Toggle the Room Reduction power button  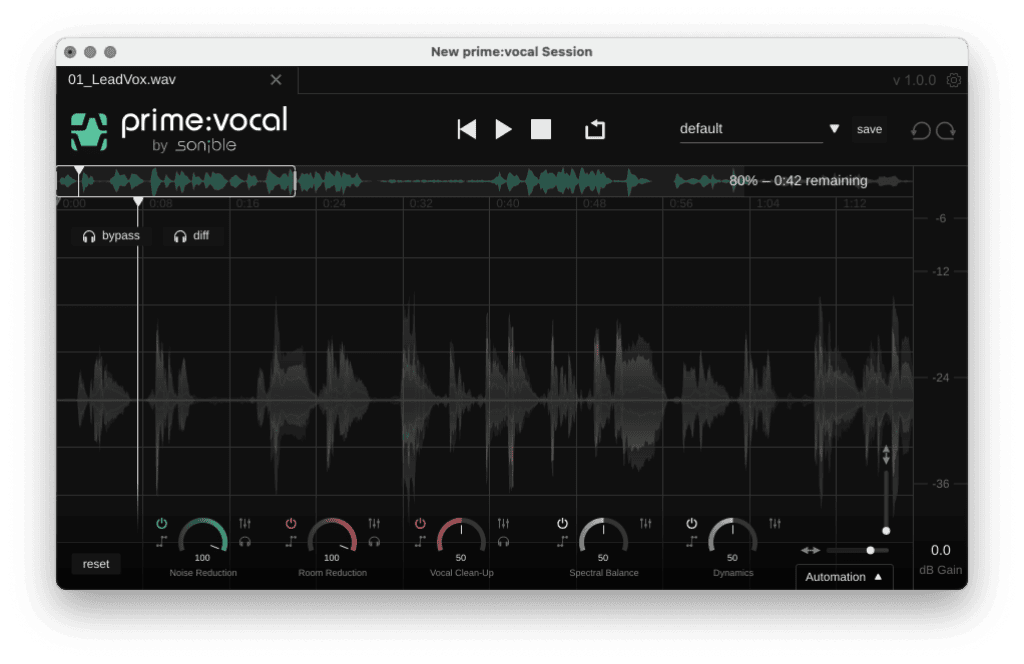click(x=291, y=523)
